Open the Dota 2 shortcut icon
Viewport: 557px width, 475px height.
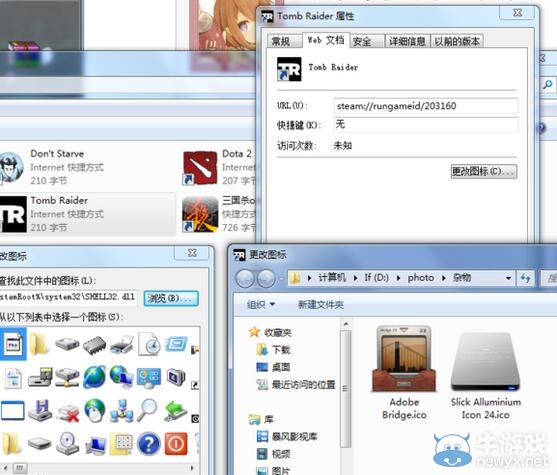(200, 168)
